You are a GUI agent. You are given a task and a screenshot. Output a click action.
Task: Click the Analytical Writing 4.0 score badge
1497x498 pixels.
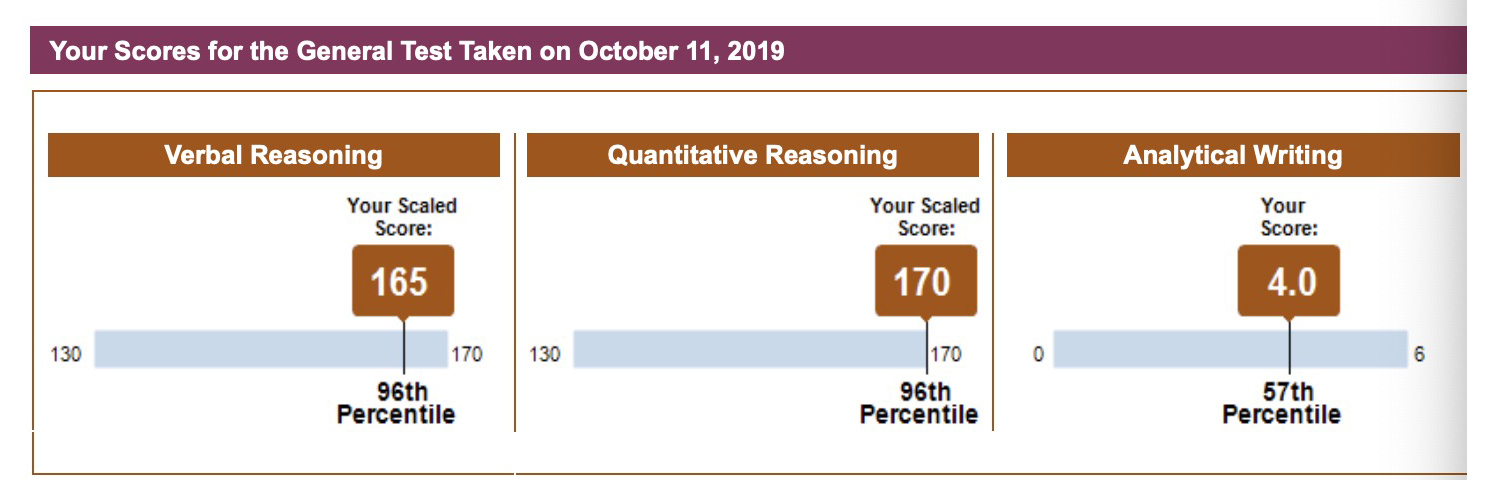tap(1289, 281)
